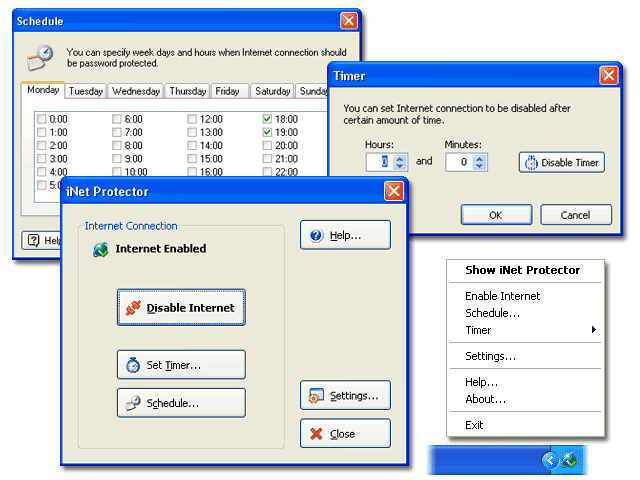Check the 21:00 hour checkbox

tap(267, 158)
